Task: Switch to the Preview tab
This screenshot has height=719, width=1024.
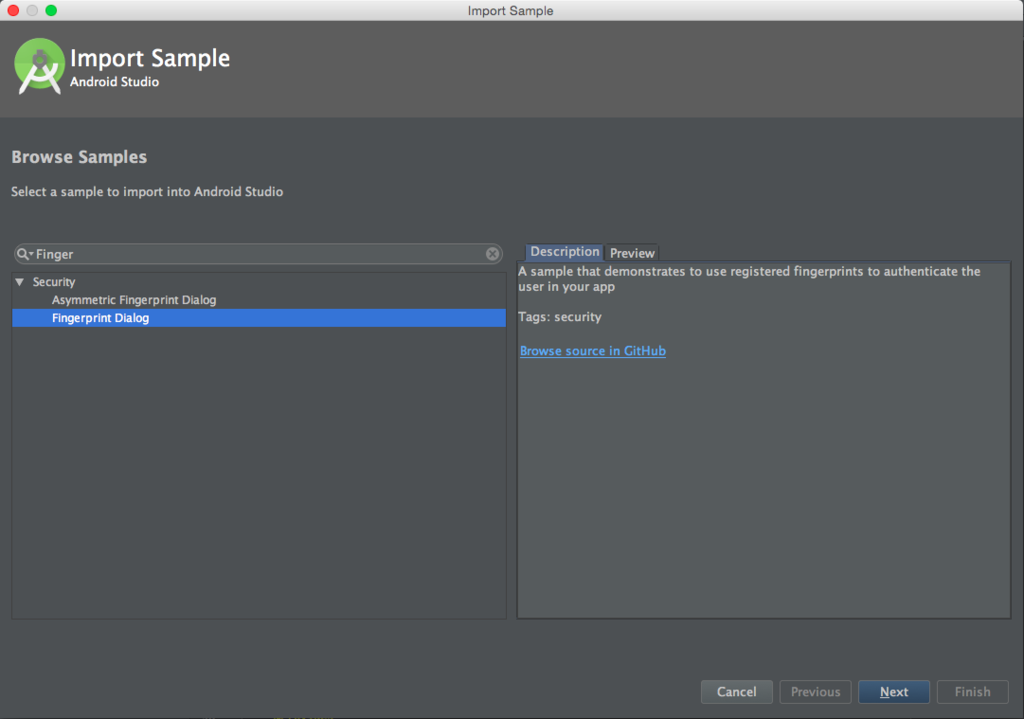Action: coord(632,253)
